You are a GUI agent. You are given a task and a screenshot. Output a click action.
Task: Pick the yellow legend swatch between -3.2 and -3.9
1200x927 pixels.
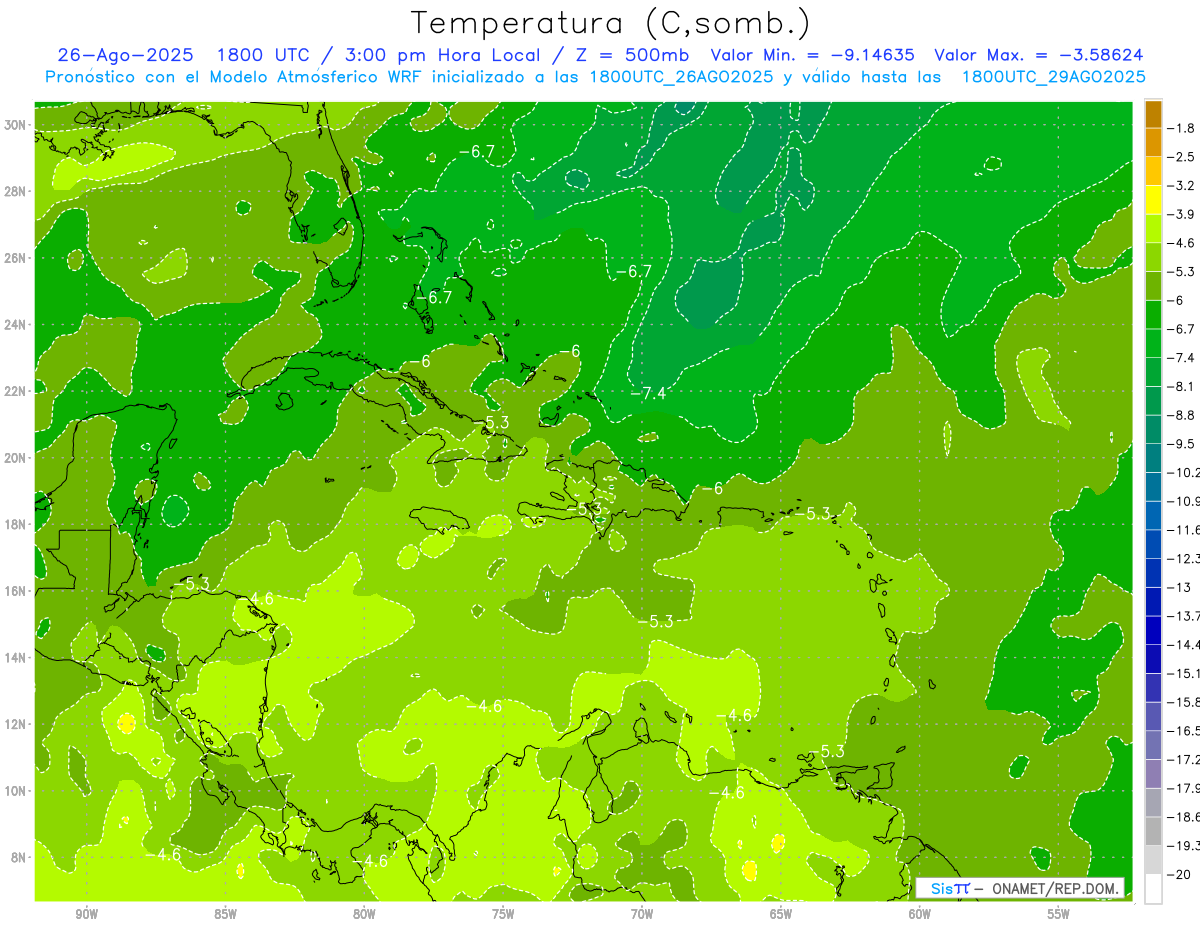point(1153,200)
